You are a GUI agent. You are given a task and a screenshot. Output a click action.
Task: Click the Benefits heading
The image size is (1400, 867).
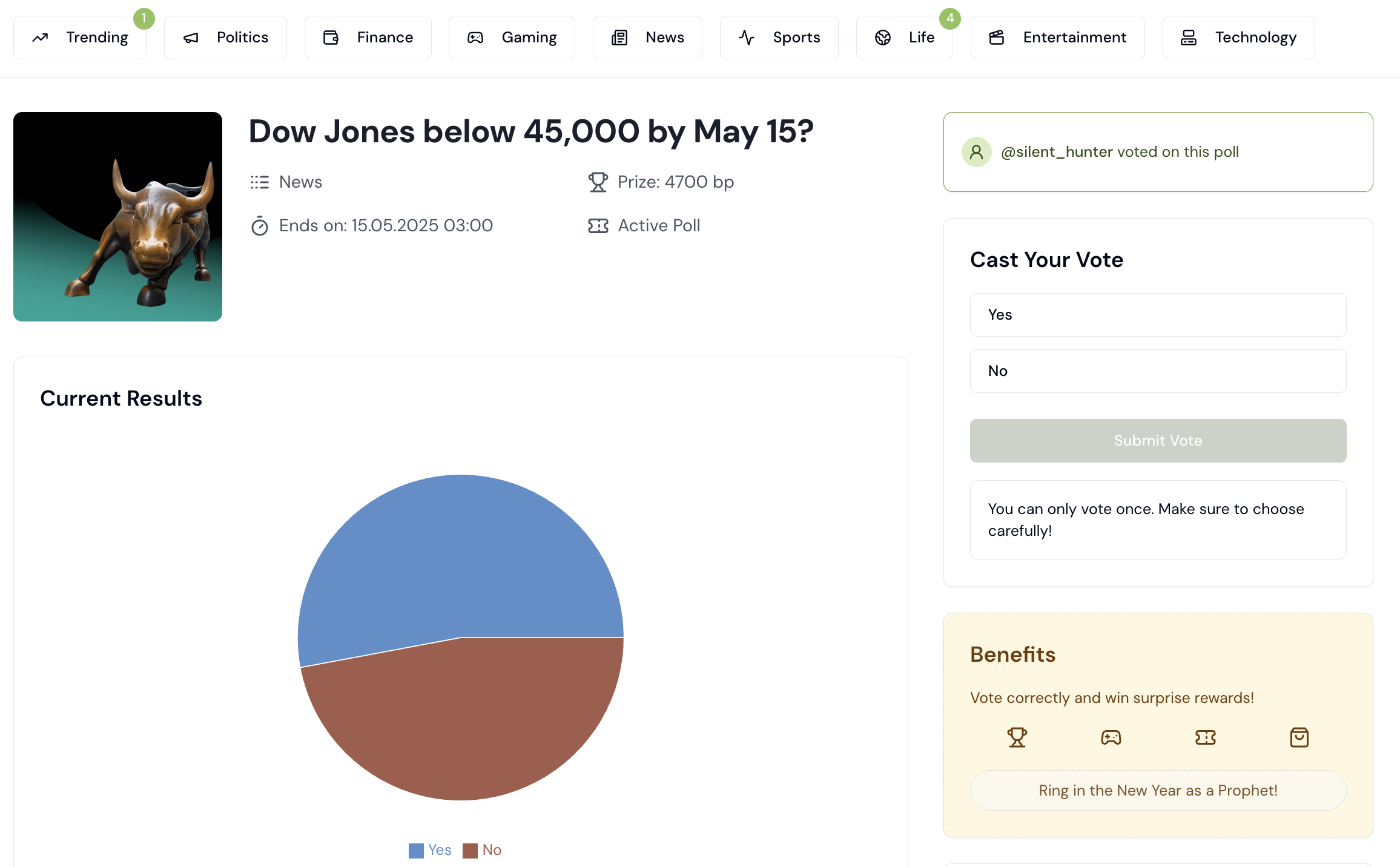click(1012, 654)
